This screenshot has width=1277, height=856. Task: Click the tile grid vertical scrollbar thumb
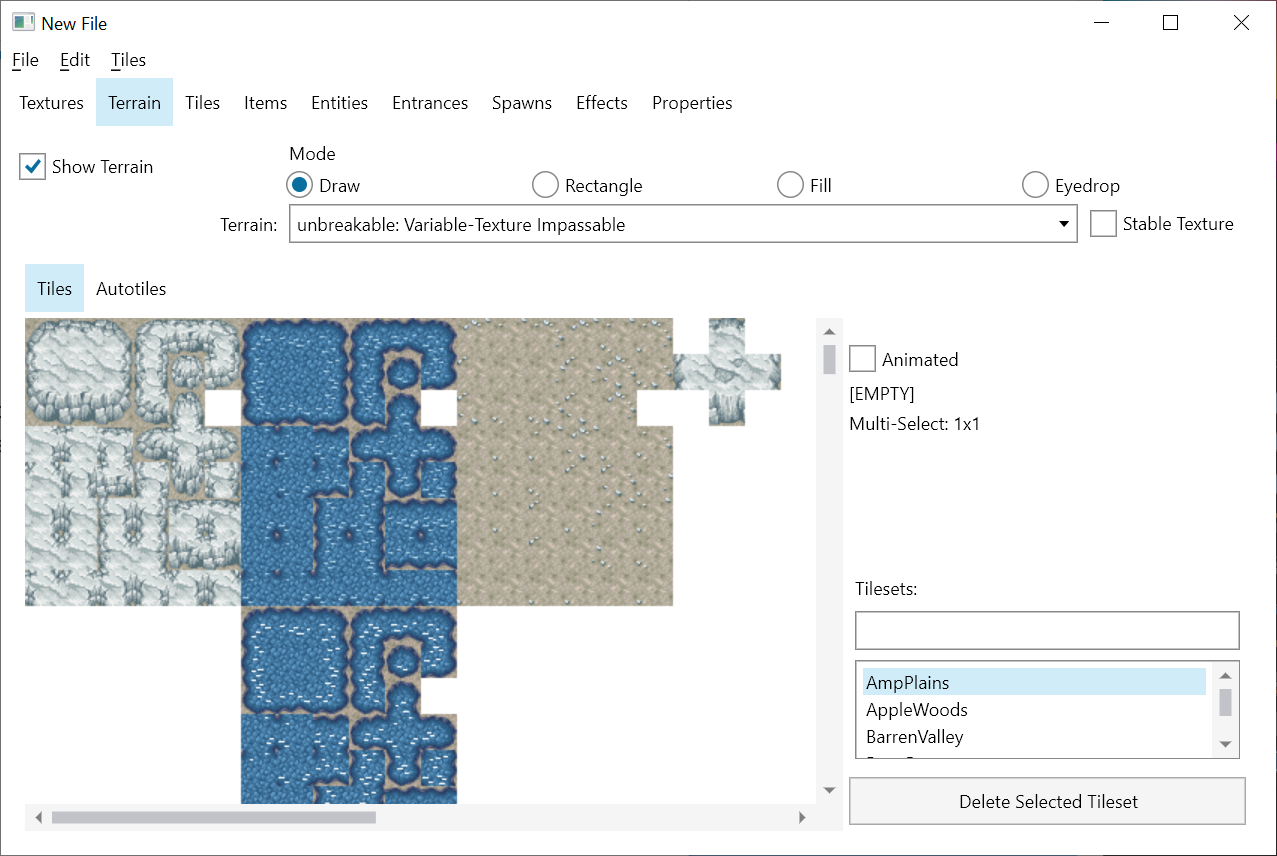point(829,359)
